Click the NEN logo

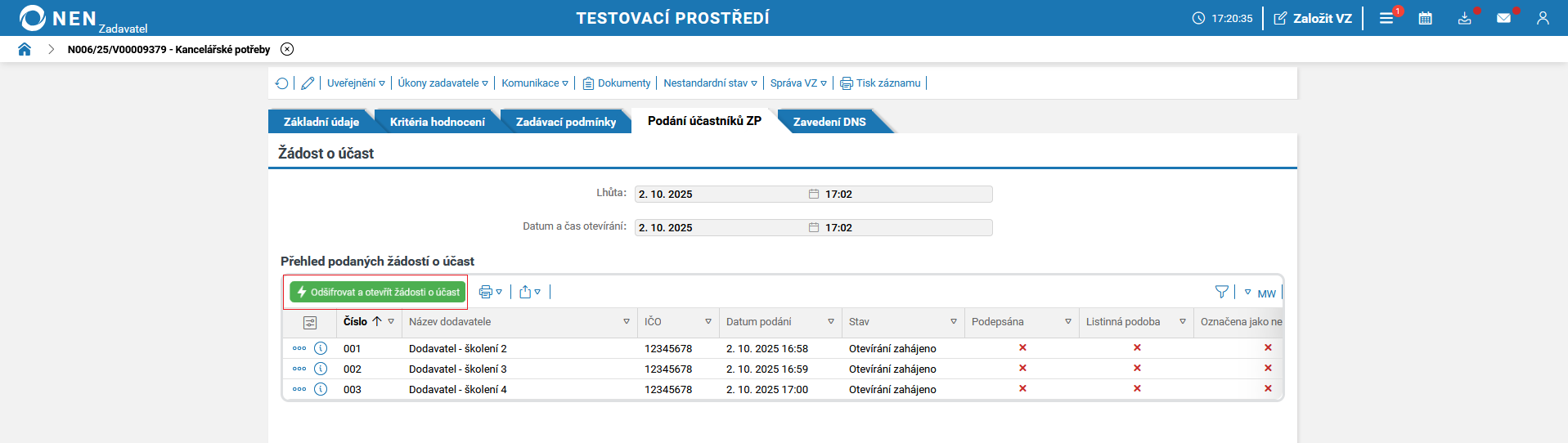tap(59, 18)
